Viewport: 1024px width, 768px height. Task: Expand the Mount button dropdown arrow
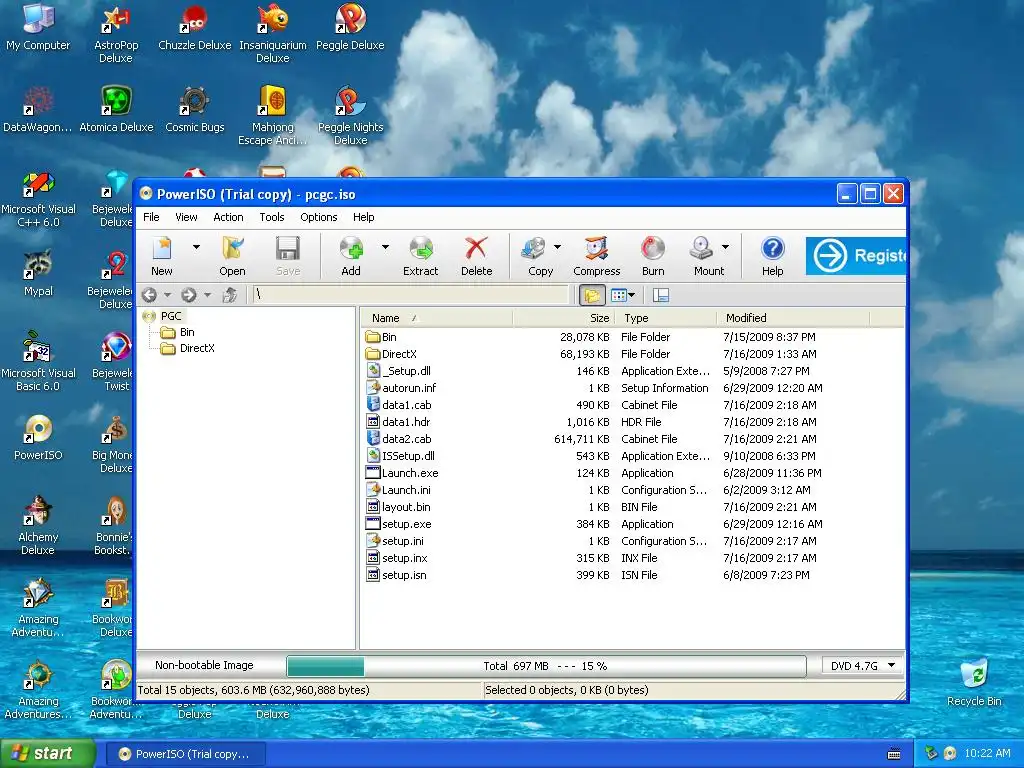coord(726,248)
